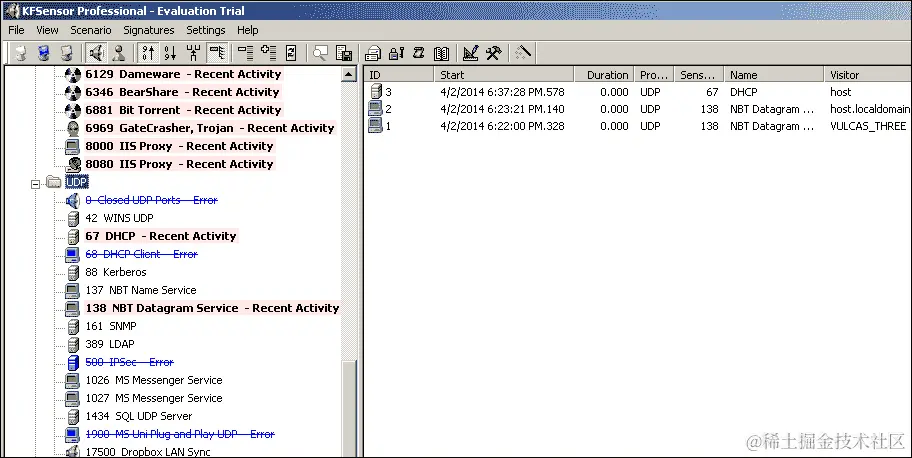Open the Signatures menu
The width and height of the screenshot is (912, 458).
coord(149,30)
